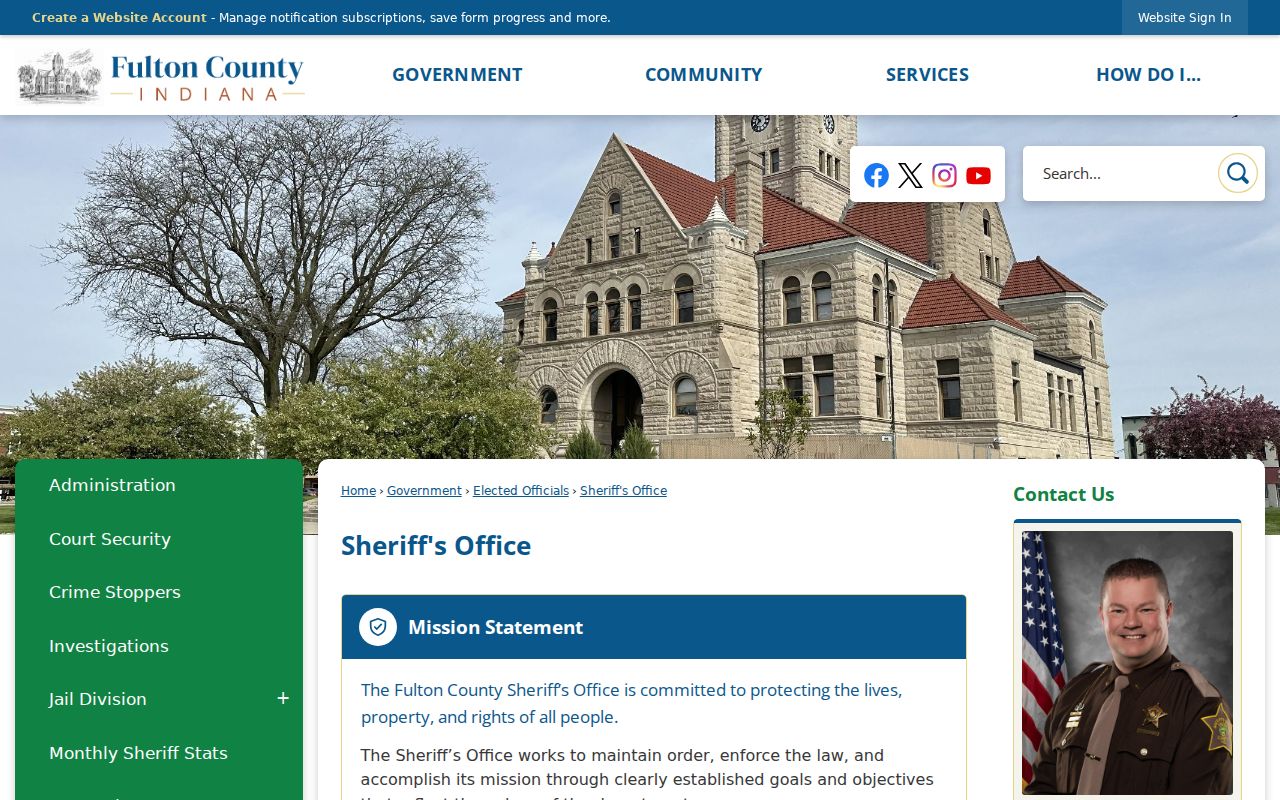Open the Community menu
This screenshot has width=1280, height=800.
click(x=703, y=75)
